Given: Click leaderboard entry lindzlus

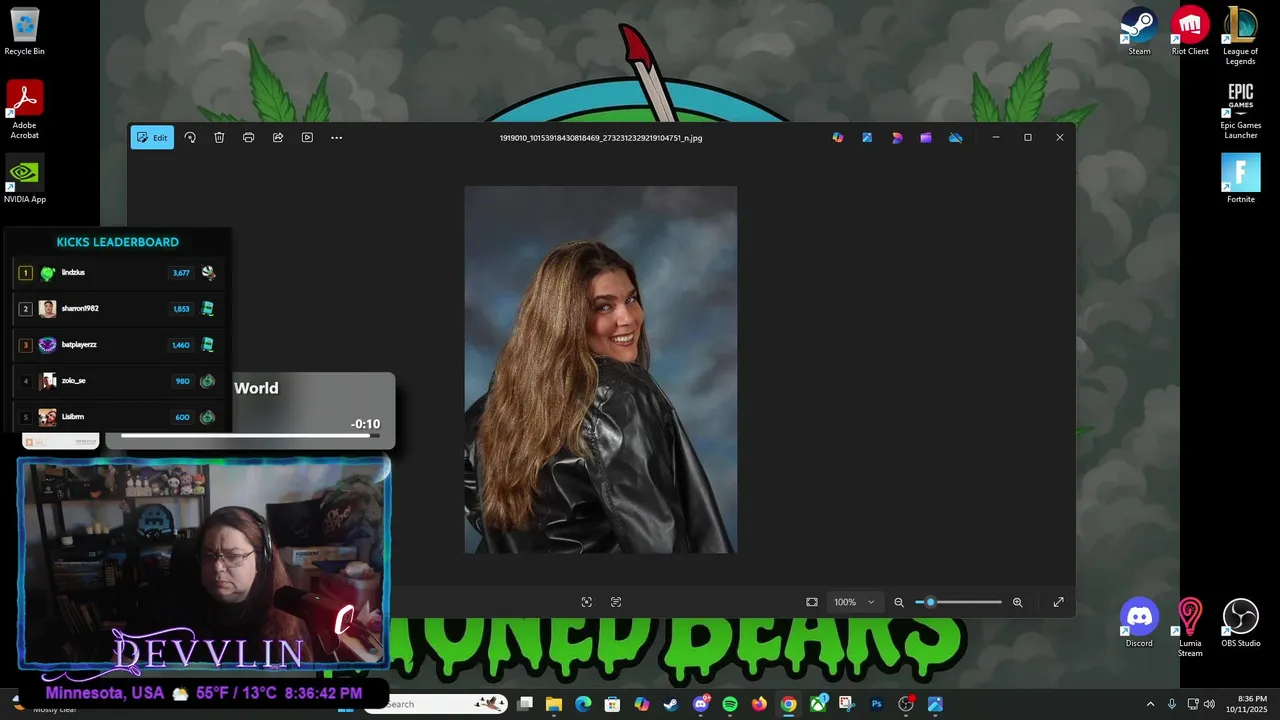Looking at the screenshot, I should (x=118, y=272).
